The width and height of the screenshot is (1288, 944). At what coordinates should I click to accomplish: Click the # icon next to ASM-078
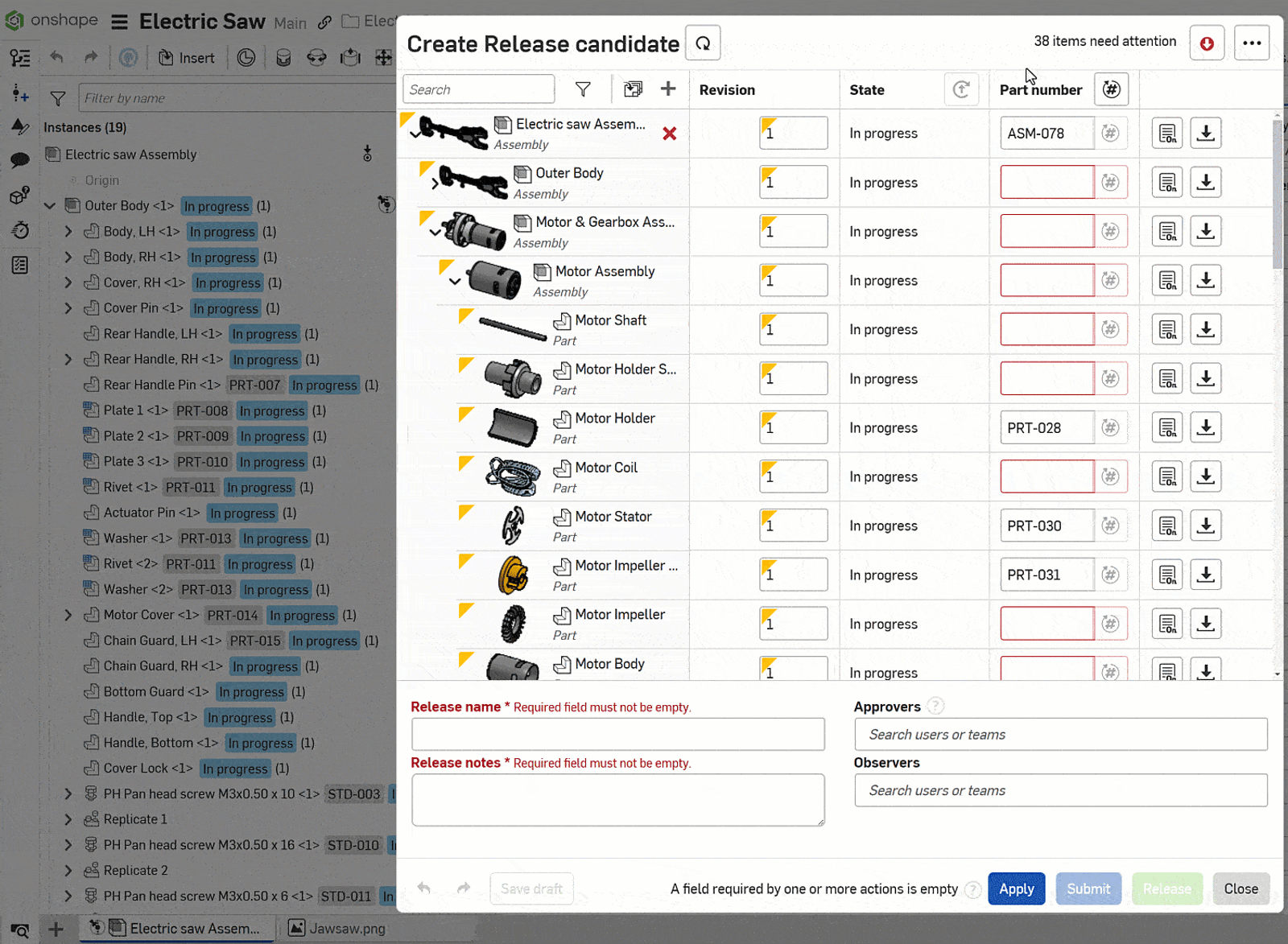(x=1111, y=133)
